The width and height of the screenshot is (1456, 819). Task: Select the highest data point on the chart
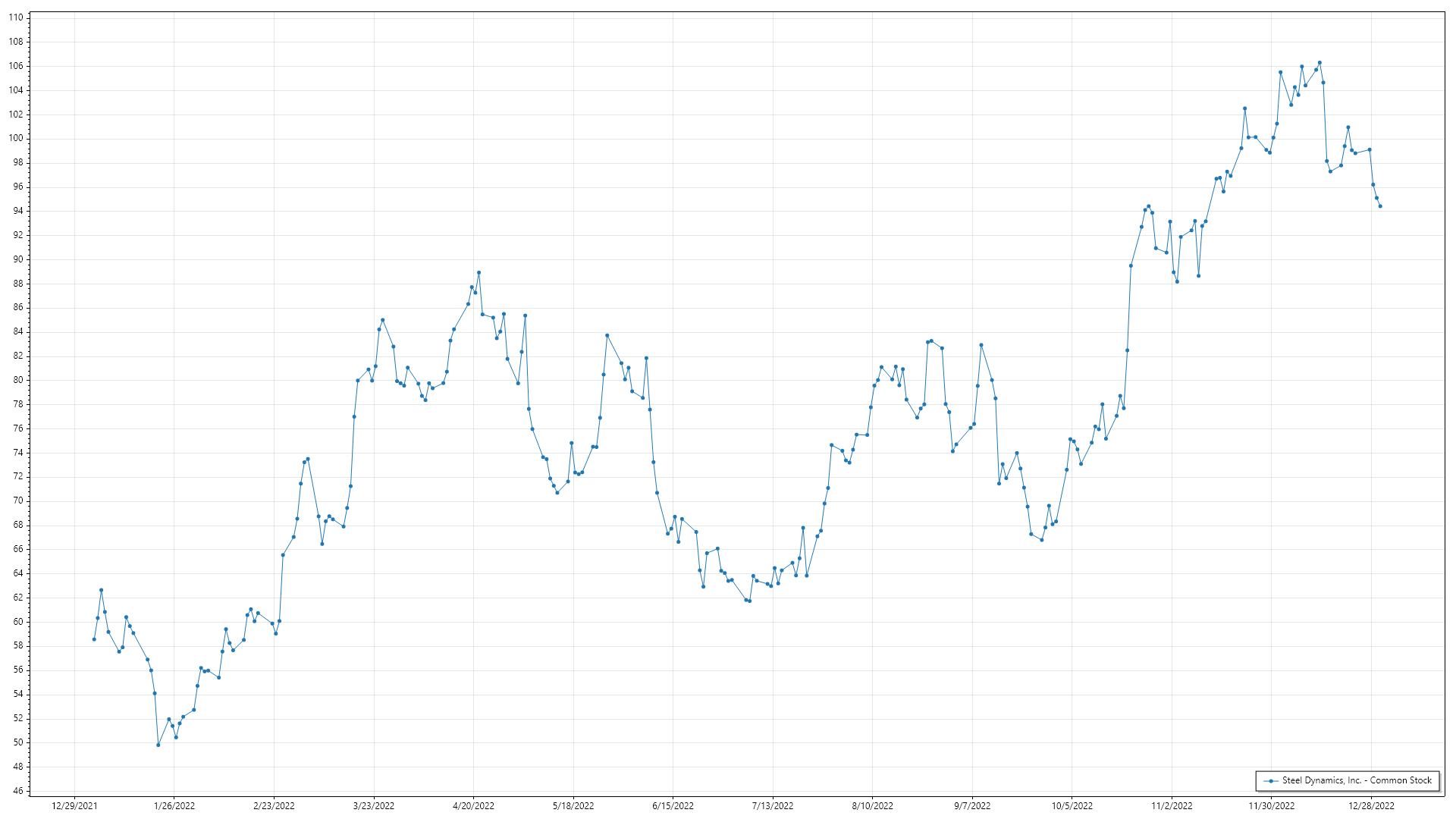(x=1319, y=63)
